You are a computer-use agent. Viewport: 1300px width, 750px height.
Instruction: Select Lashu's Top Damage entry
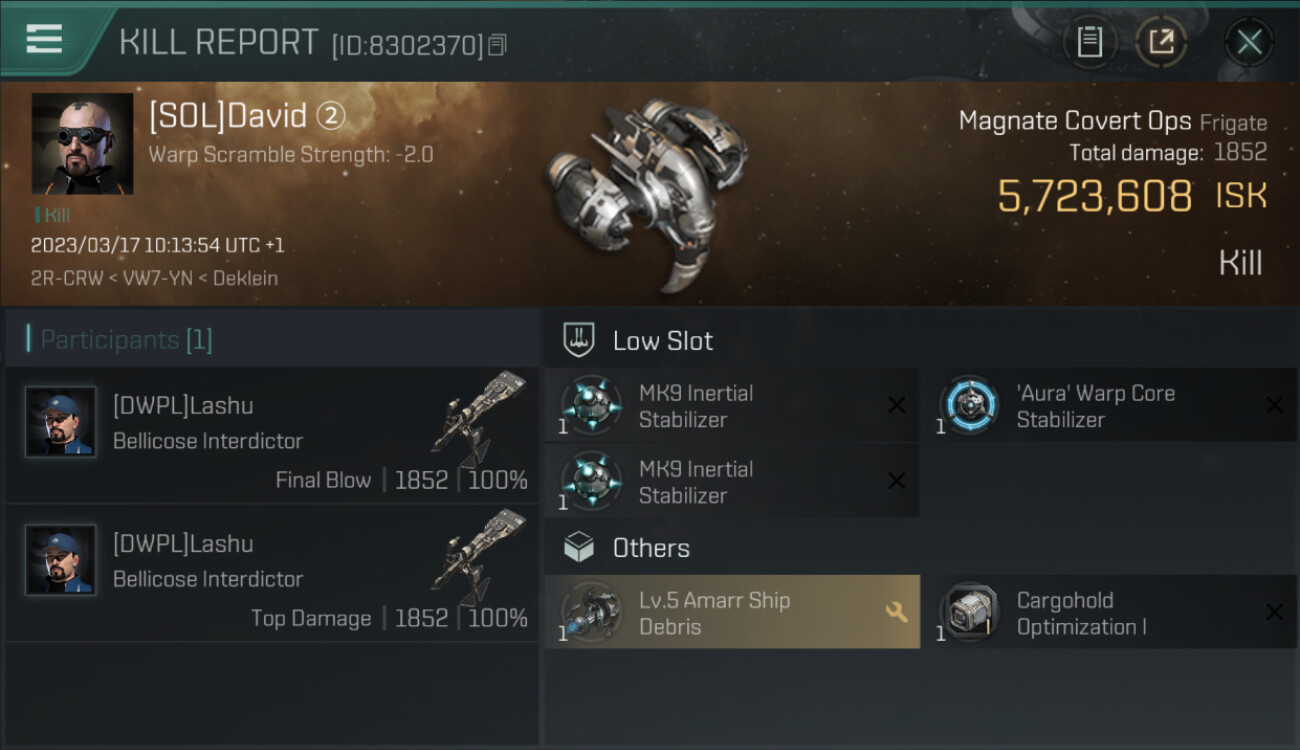(x=270, y=573)
